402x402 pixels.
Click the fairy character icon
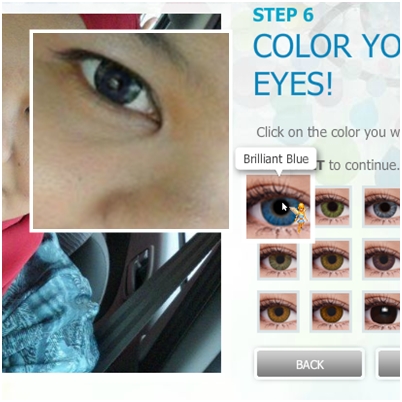pos(299,217)
